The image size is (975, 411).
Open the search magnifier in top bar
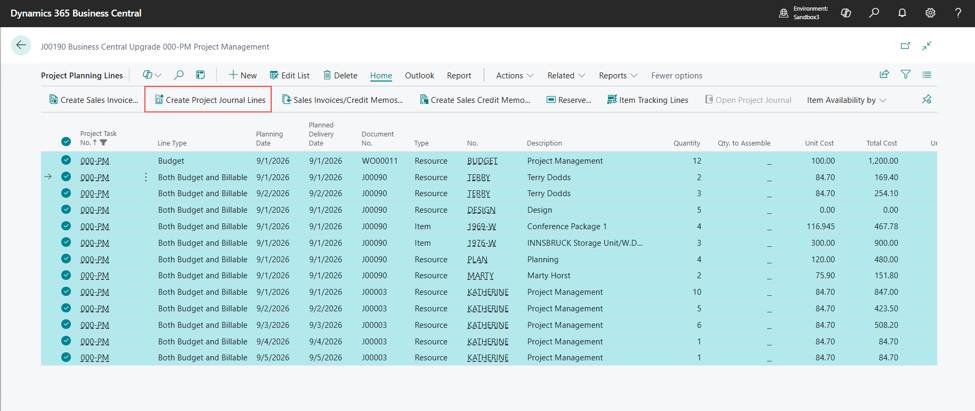coord(874,13)
